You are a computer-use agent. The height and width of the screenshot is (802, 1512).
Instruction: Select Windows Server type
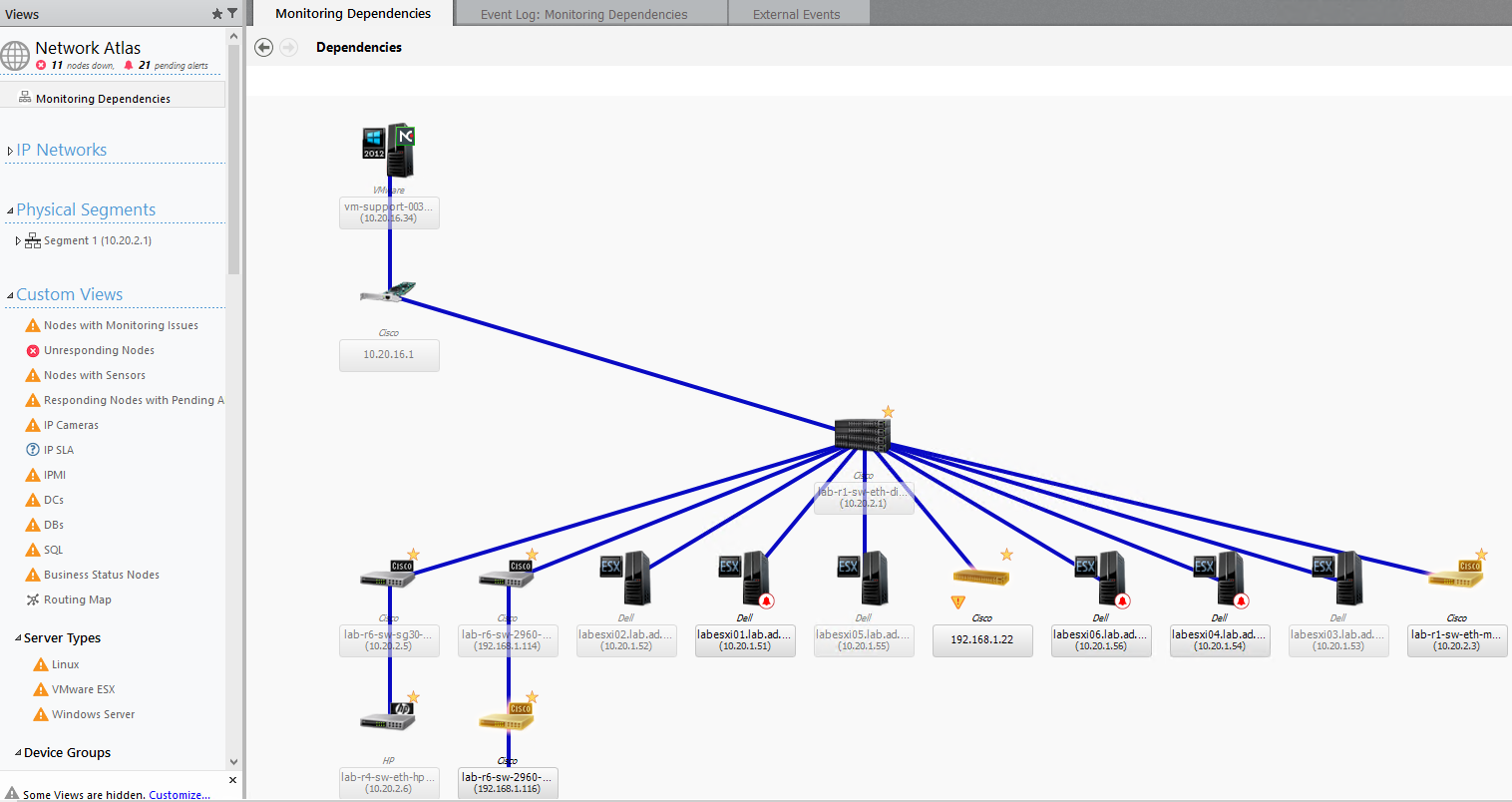coord(93,714)
